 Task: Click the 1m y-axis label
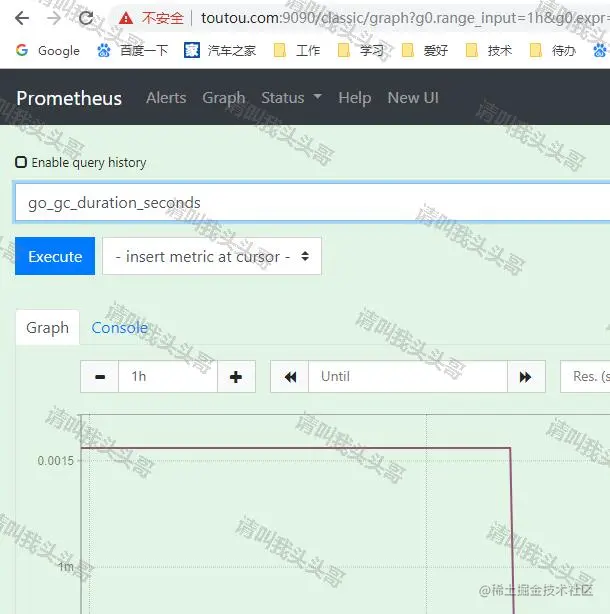66,567
